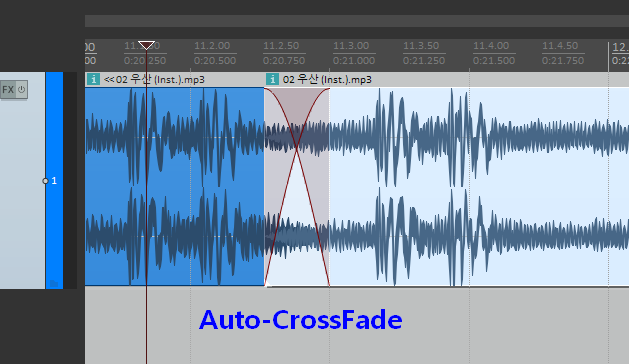Click the second item's name '02 우산 (Inst.).mp3'
The width and height of the screenshot is (629, 364).
pos(327,79)
